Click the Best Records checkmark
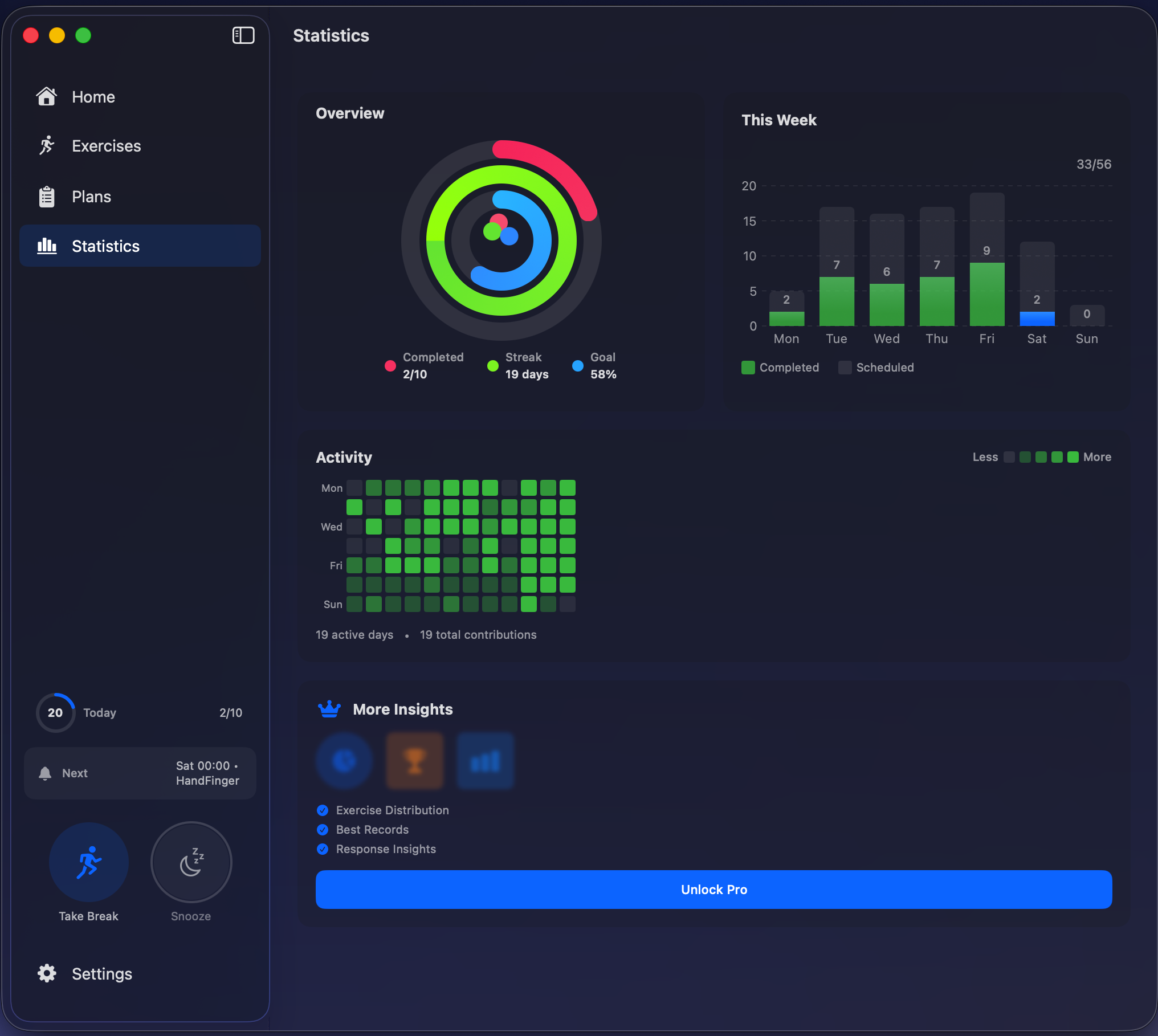Image resolution: width=1158 pixels, height=1036 pixels. pyautogui.click(x=323, y=830)
